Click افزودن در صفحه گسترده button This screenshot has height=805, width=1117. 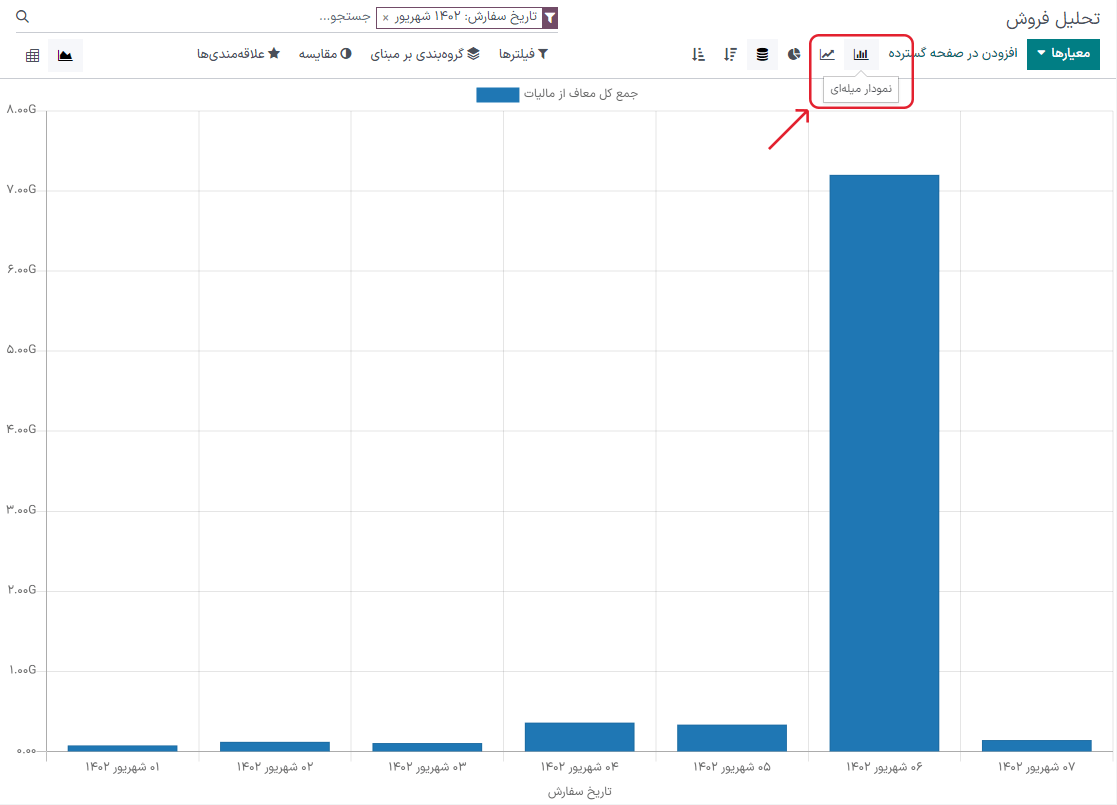952,54
